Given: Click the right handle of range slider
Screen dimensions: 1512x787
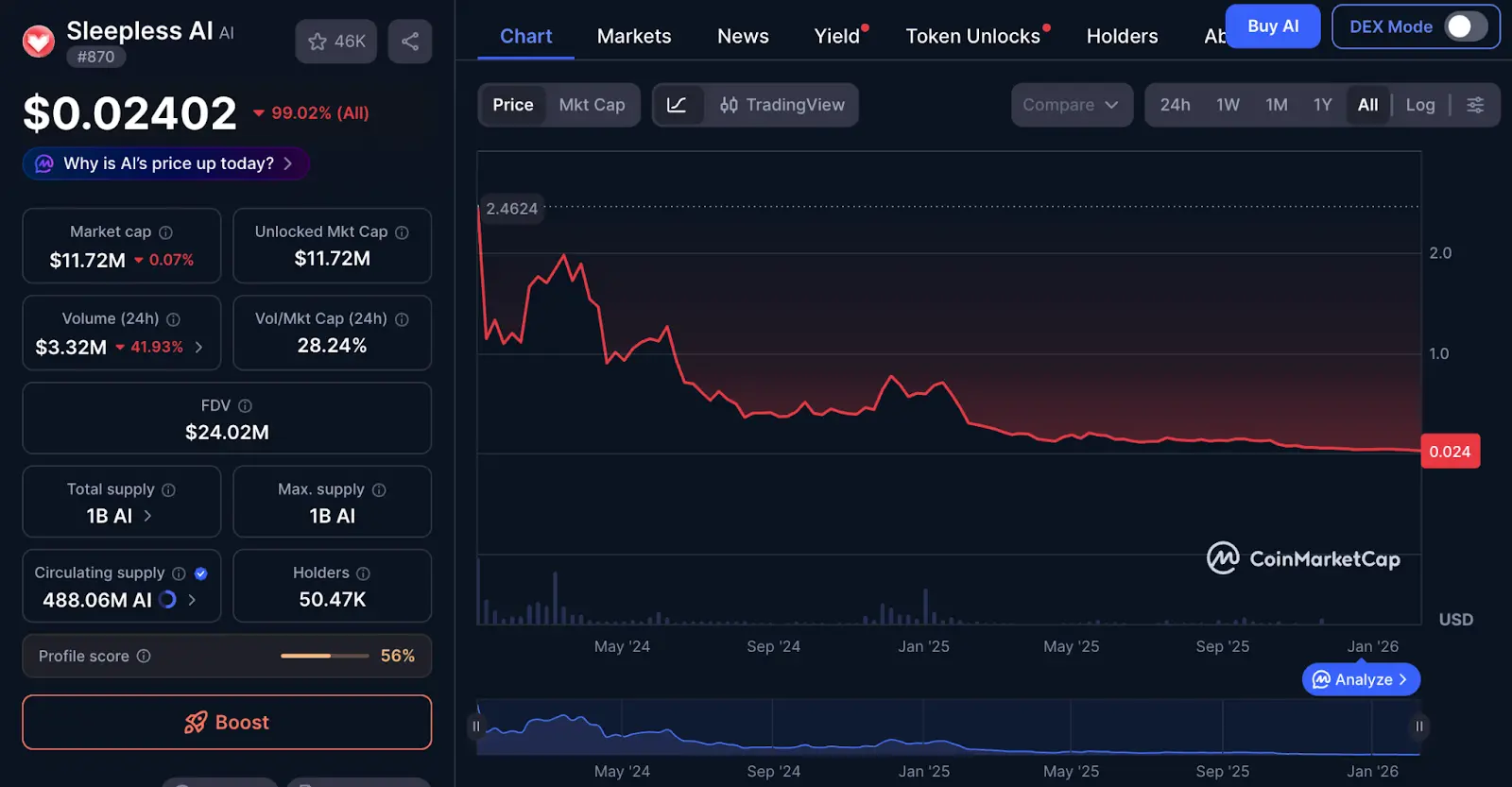Looking at the screenshot, I should point(1418,727).
